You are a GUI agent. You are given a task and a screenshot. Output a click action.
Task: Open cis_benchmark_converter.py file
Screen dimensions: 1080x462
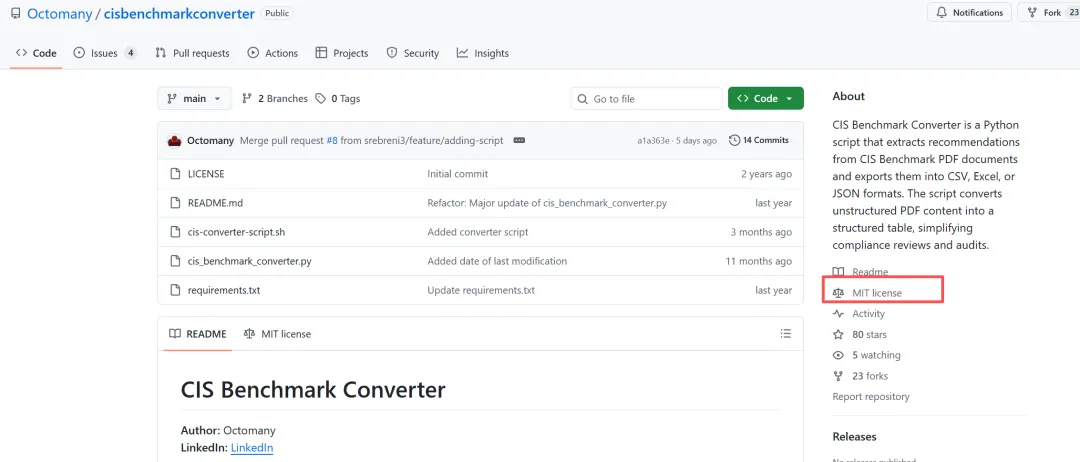tap(249, 261)
